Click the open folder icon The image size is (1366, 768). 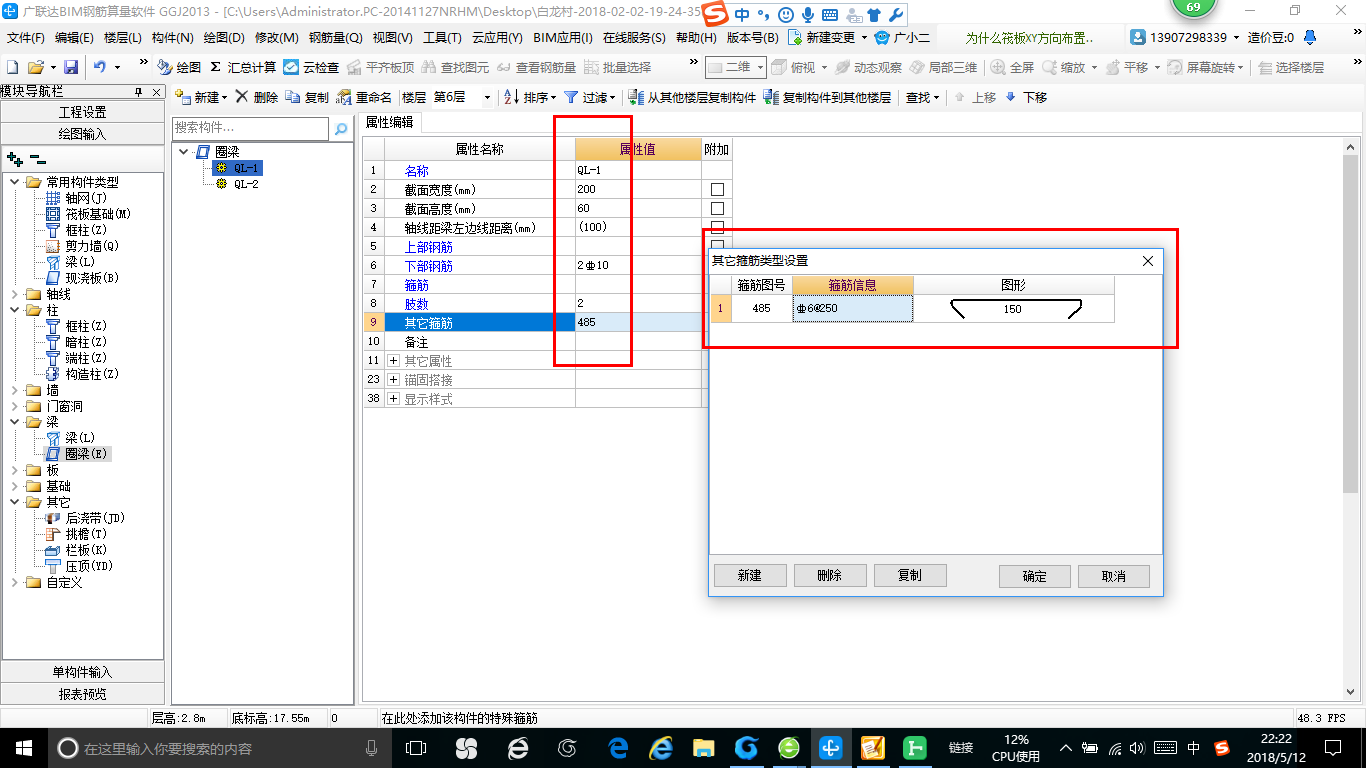click(35, 67)
